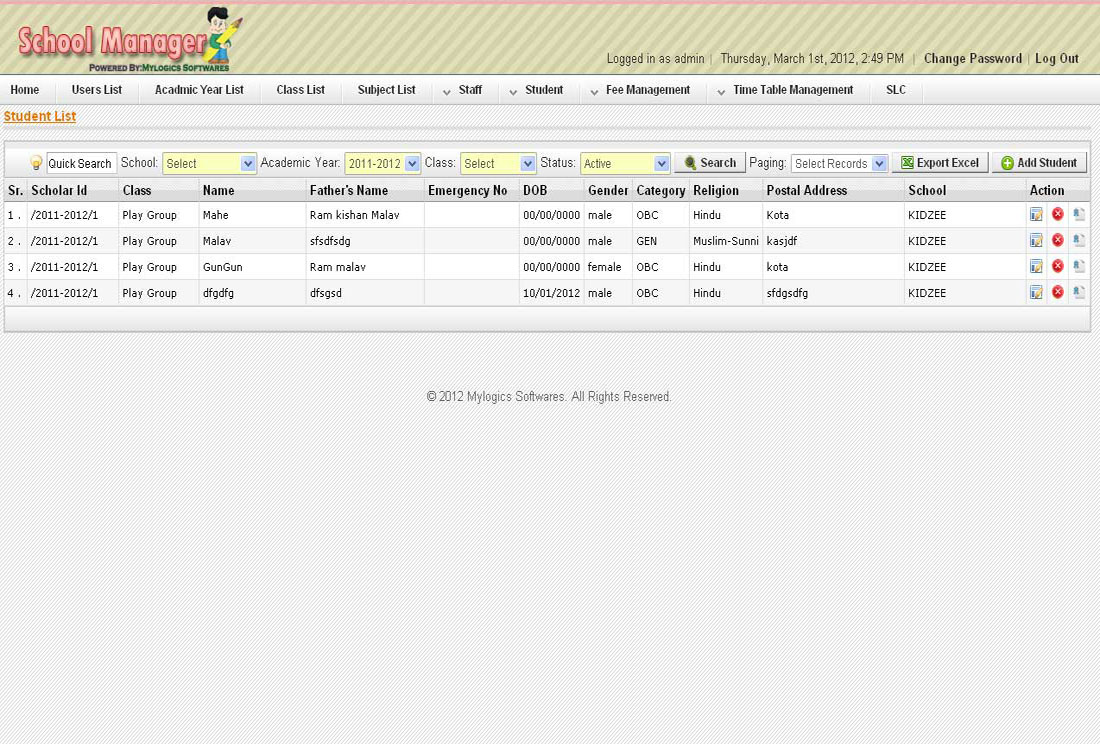Delete the dfgdfg student row
Viewport: 1100px width, 744px height.
coord(1058,292)
